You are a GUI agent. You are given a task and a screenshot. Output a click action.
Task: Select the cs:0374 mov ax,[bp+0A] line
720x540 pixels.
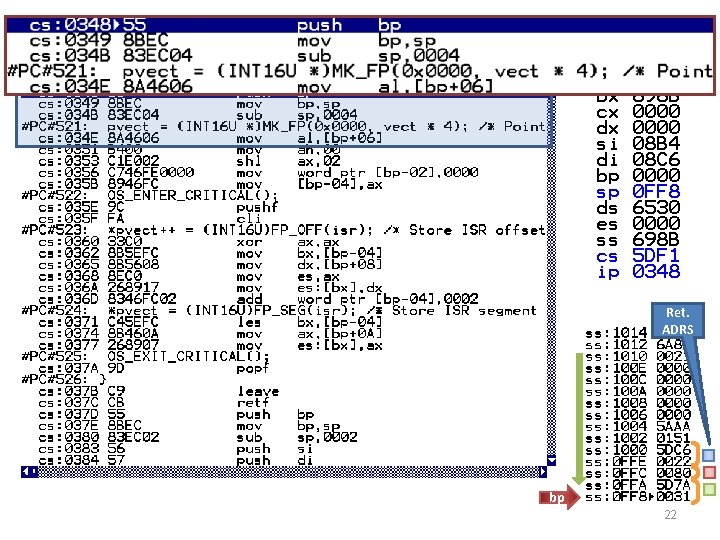tap(210, 334)
